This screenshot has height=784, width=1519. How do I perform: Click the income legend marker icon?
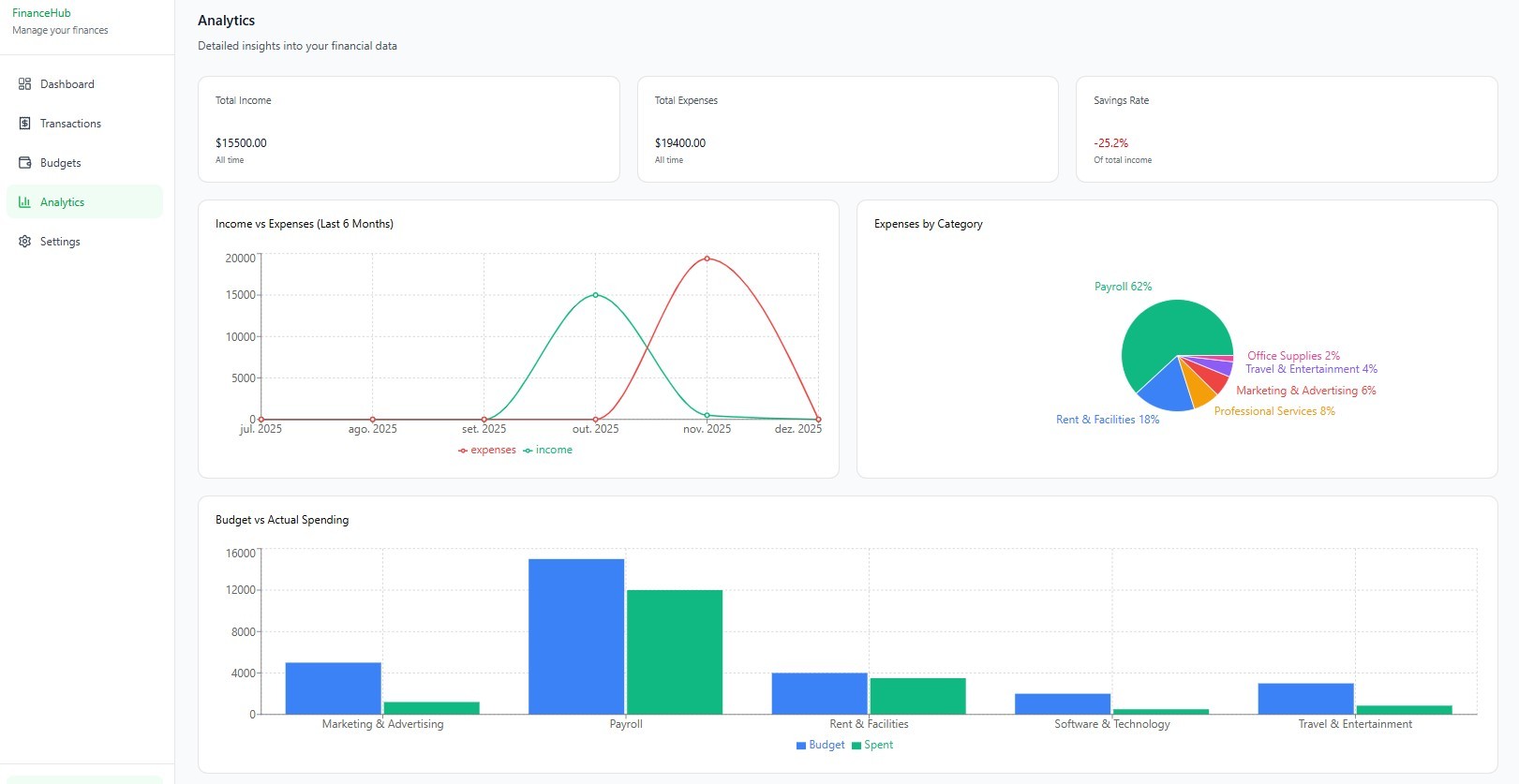pos(528,451)
